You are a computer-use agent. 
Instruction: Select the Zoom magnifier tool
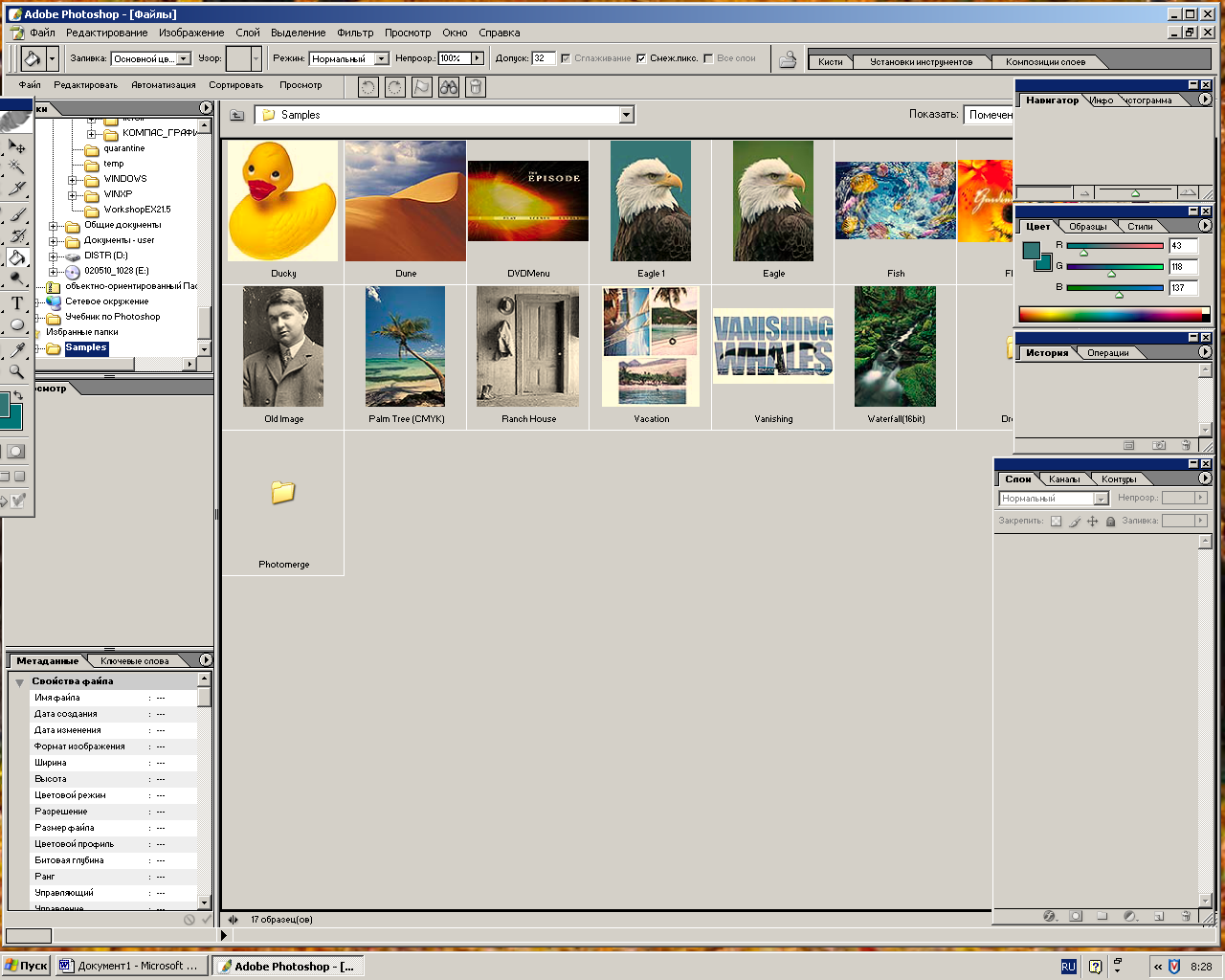16,371
